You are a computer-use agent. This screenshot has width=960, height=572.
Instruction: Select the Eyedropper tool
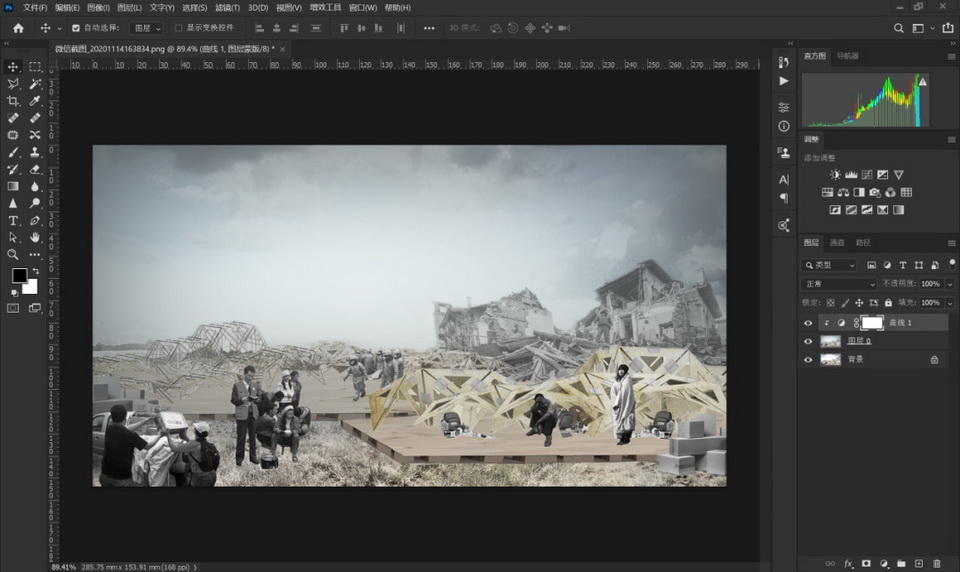(35, 101)
